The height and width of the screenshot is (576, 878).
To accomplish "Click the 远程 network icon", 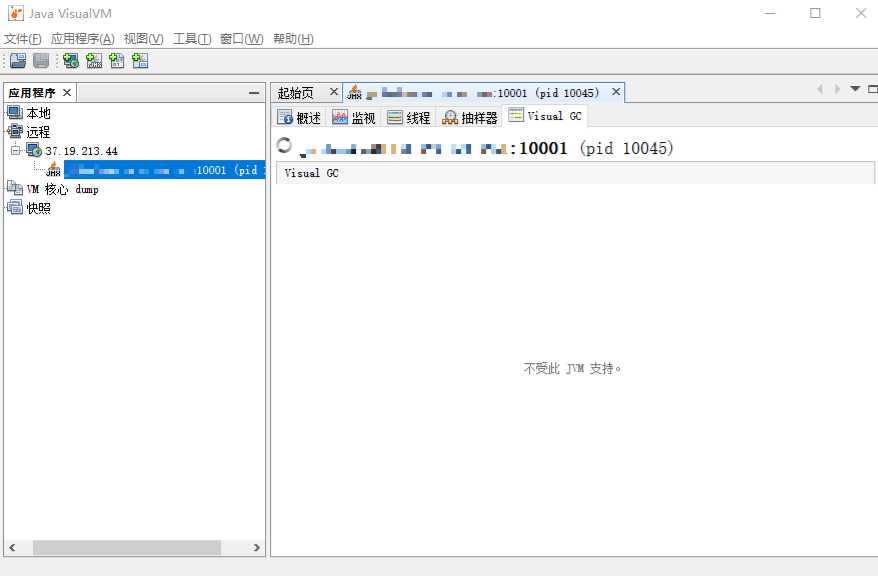I will pyautogui.click(x=15, y=132).
